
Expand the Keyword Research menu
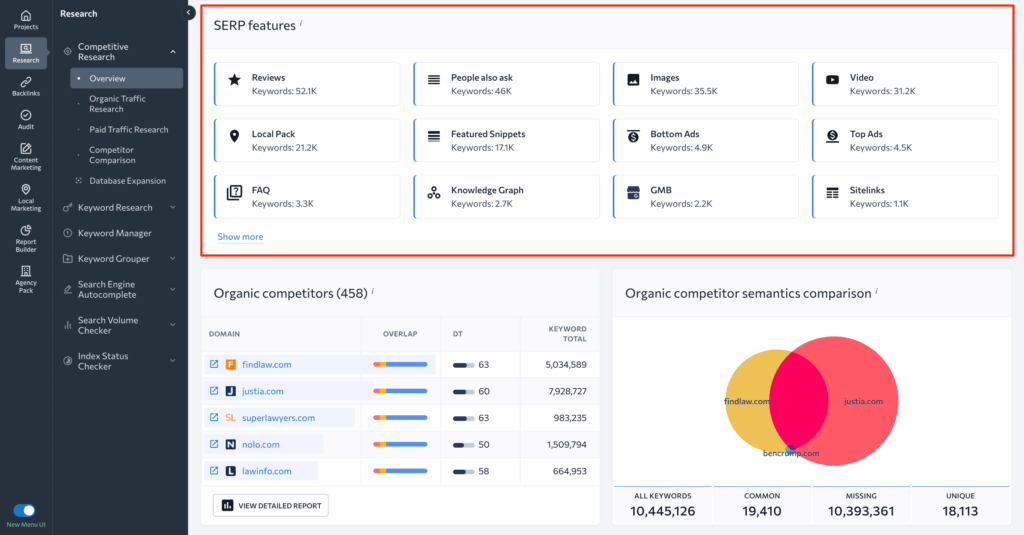tap(173, 208)
